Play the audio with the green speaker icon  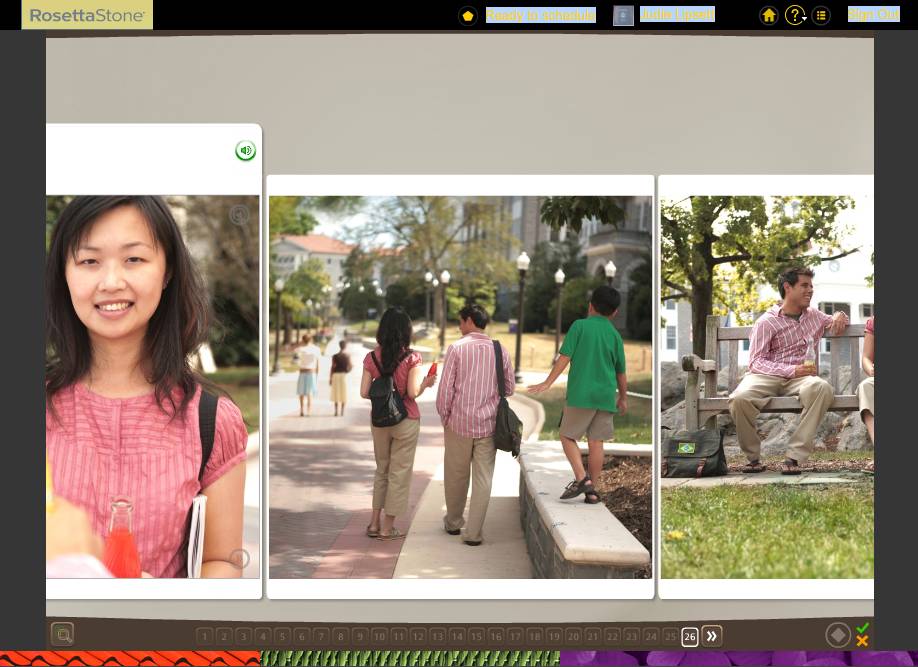pos(245,151)
